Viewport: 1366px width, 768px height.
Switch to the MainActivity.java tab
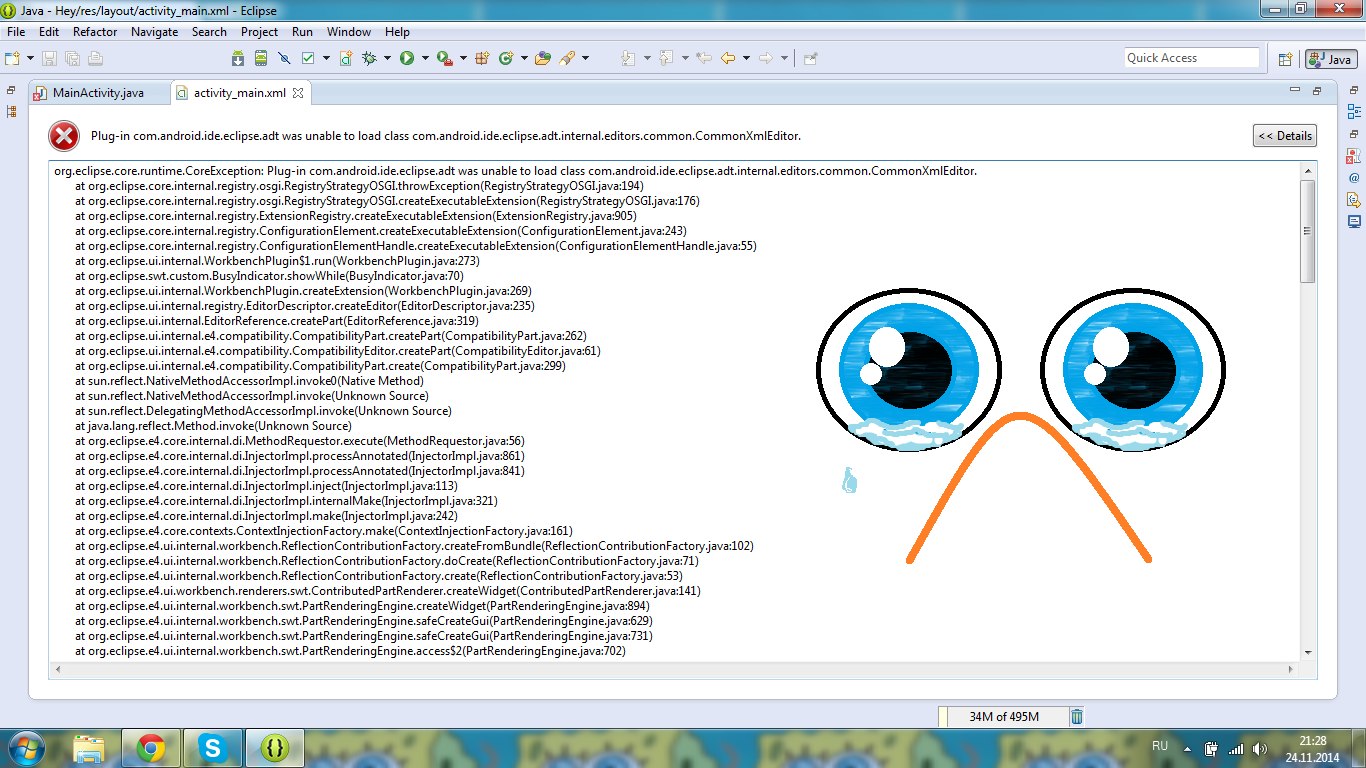click(97, 93)
